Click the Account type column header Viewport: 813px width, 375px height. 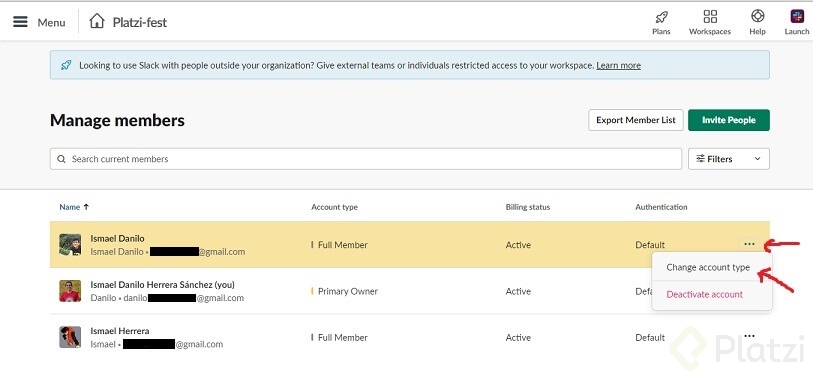334,207
